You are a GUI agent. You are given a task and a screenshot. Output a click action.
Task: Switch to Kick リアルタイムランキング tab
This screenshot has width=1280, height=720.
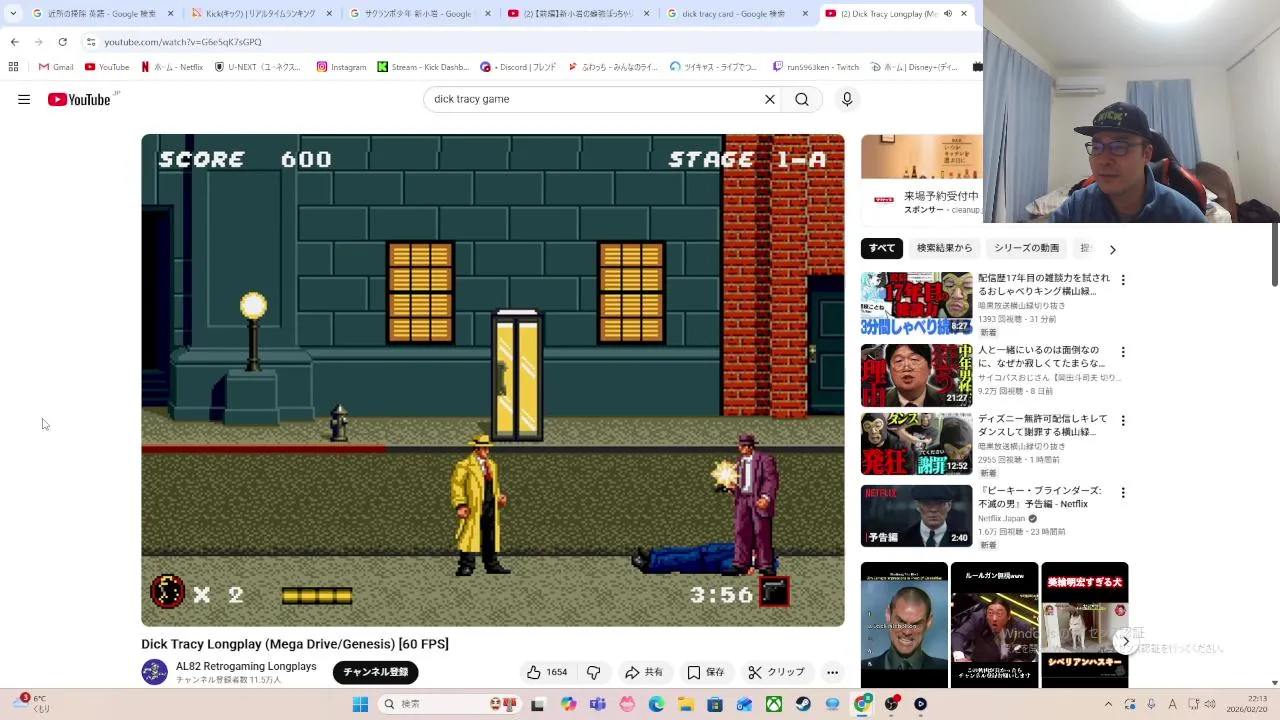[x=260, y=14]
